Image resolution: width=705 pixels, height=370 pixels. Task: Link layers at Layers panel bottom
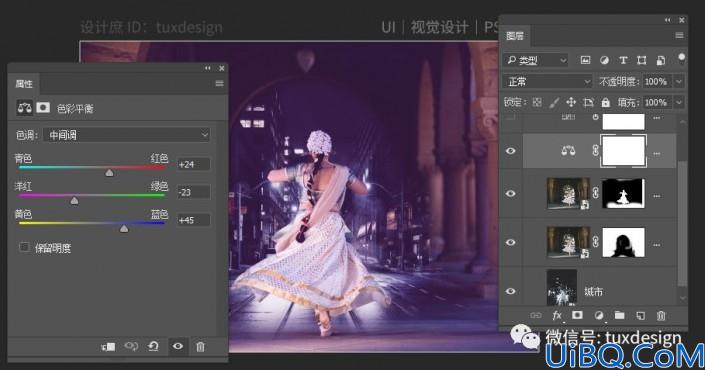536,316
